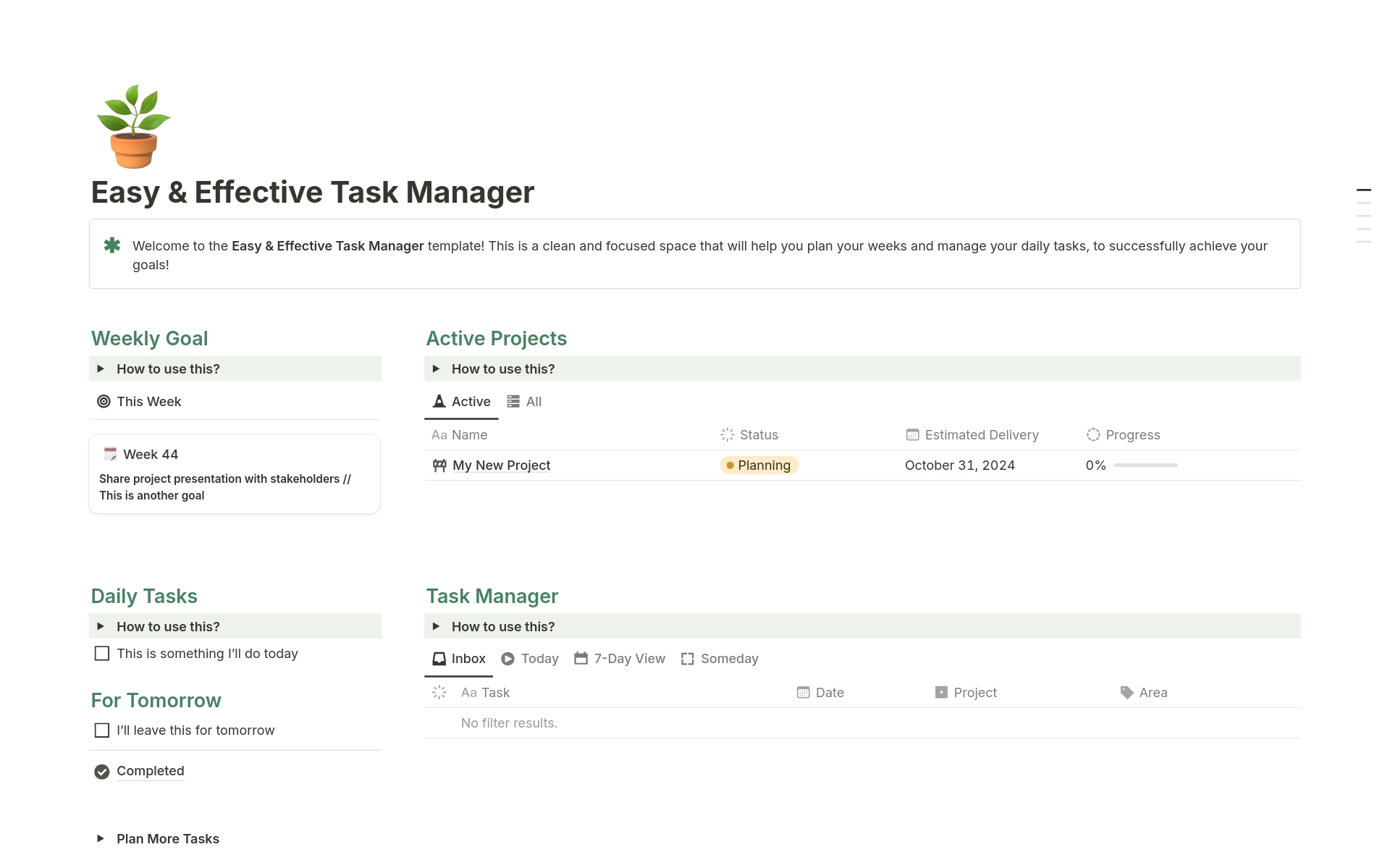Click the Week 44 goal card
This screenshot has height=868, width=1390.
[233, 473]
